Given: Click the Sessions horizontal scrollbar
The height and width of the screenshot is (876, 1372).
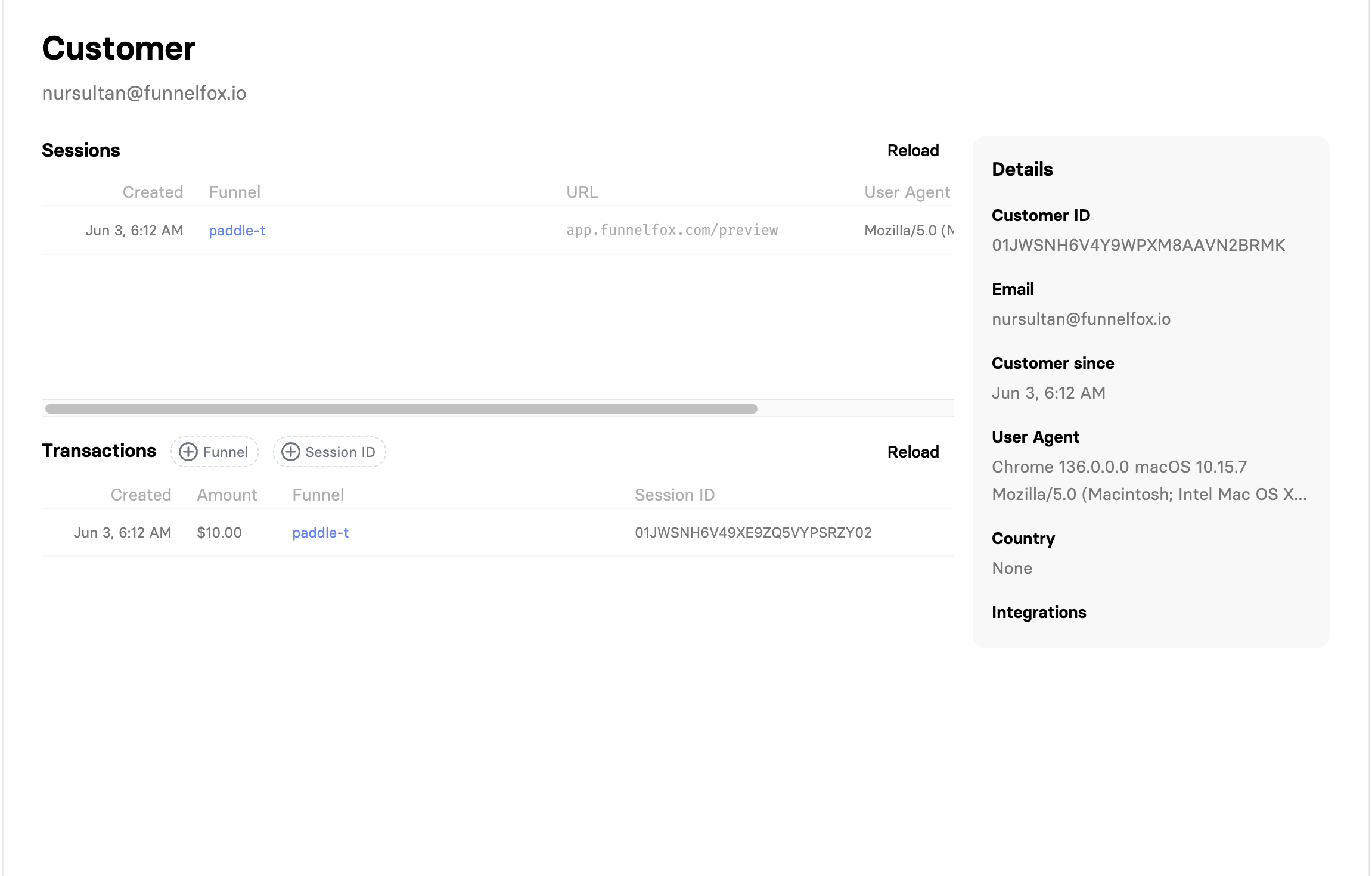Looking at the screenshot, I should (401, 409).
